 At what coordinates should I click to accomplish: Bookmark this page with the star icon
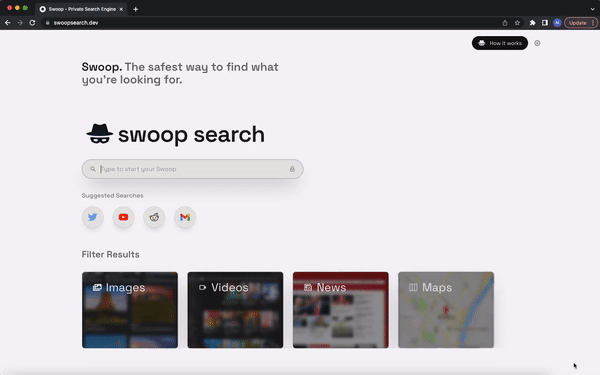click(517, 23)
